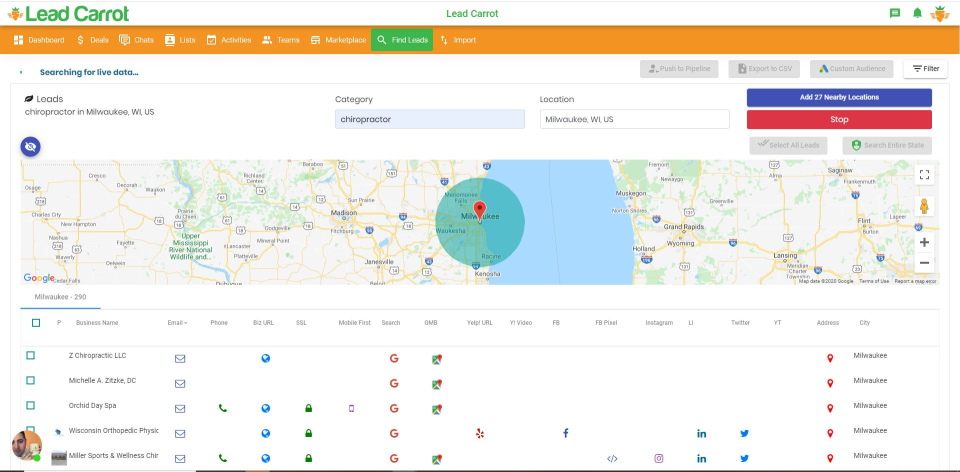Check the Michelle A. Zitzke row checkbox

31,381
